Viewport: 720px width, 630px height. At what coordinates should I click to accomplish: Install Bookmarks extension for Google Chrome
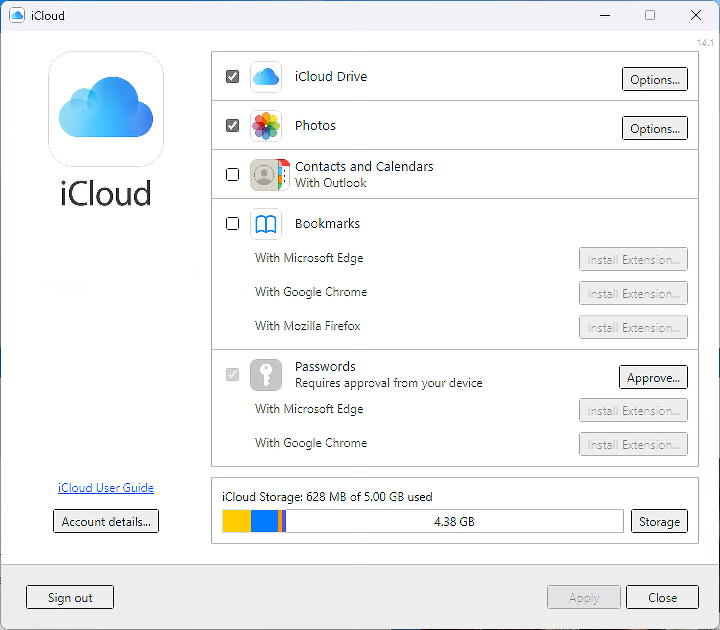tap(633, 293)
